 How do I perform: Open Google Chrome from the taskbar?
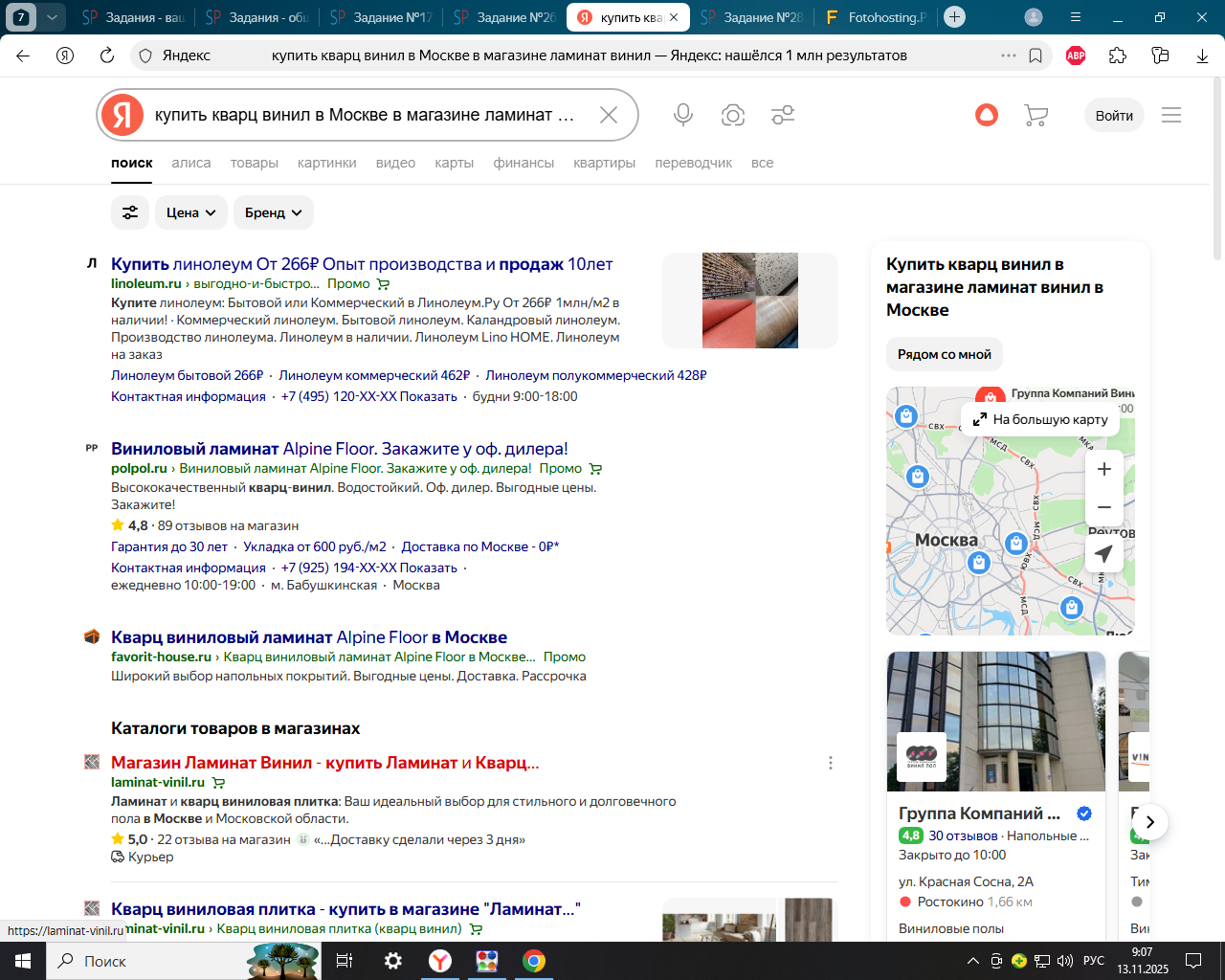(534, 961)
